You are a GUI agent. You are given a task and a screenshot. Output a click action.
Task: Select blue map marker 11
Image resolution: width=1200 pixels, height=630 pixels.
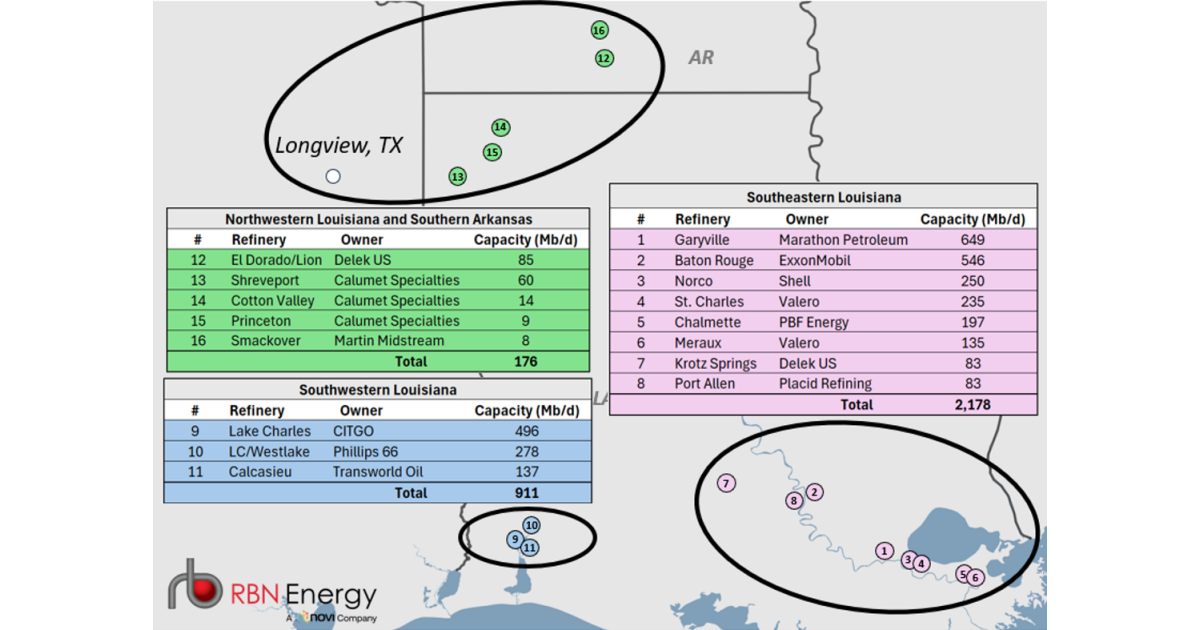pyautogui.click(x=530, y=547)
